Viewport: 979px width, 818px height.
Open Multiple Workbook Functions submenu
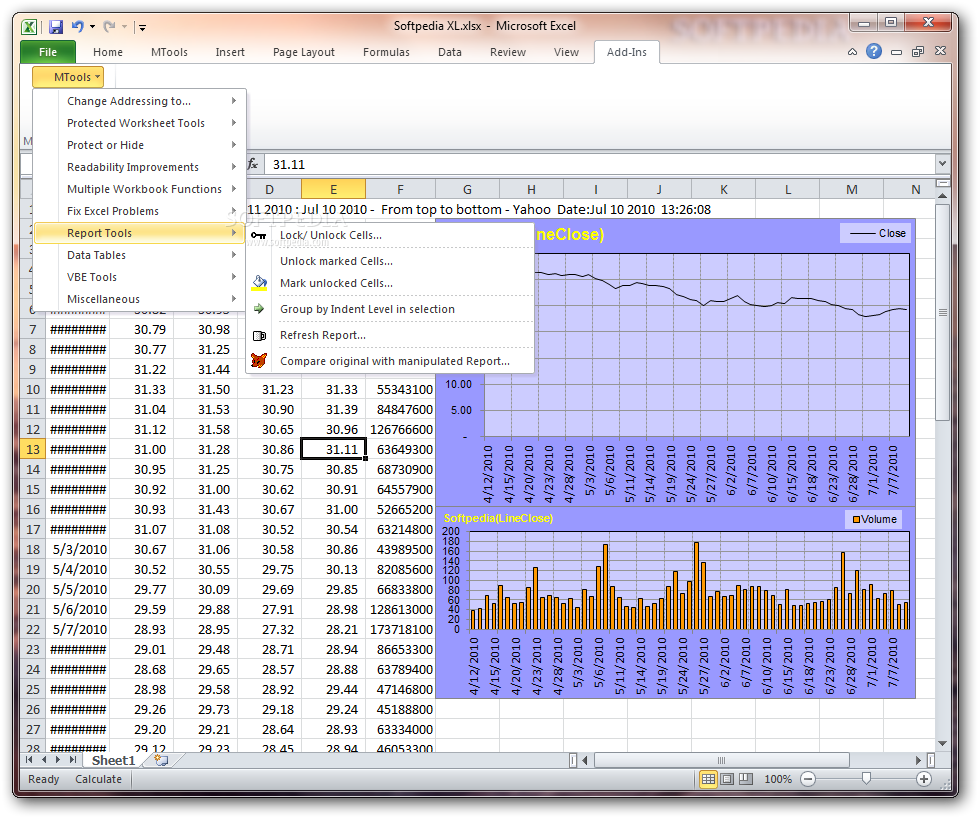point(140,189)
